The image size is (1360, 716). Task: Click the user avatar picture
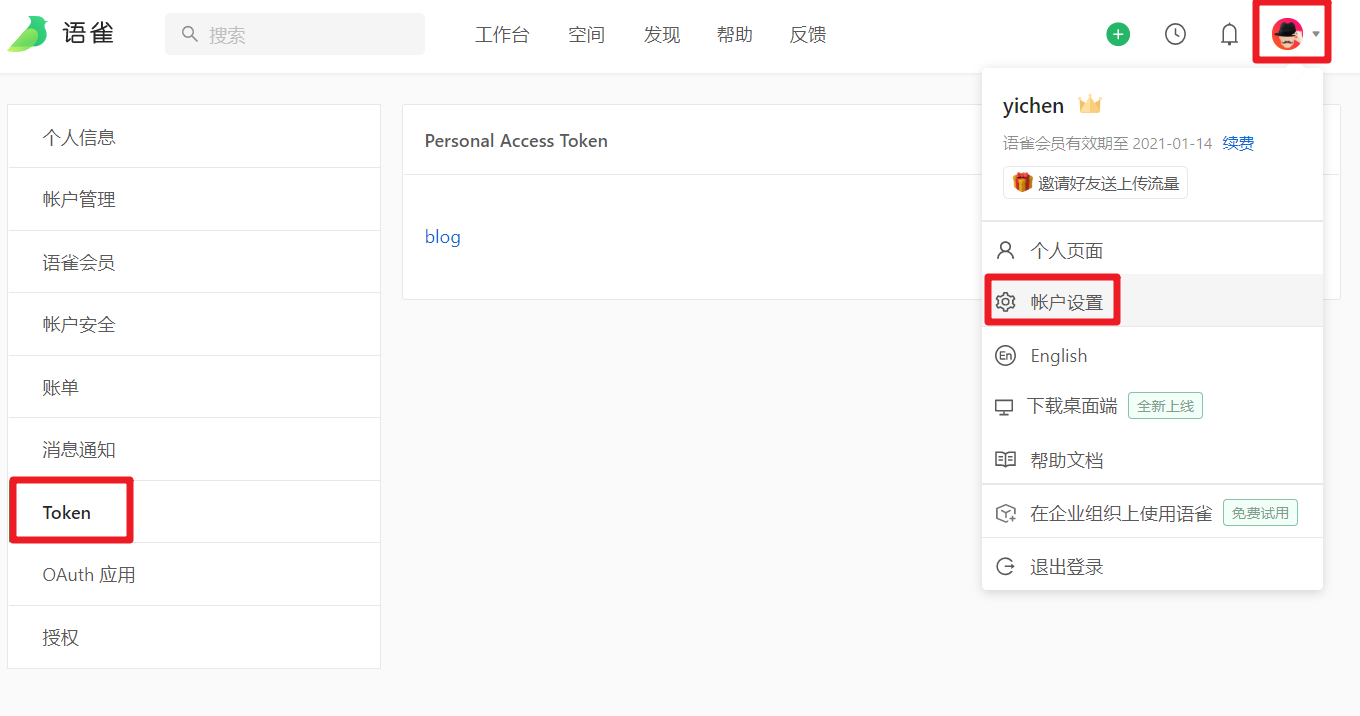click(1287, 34)
